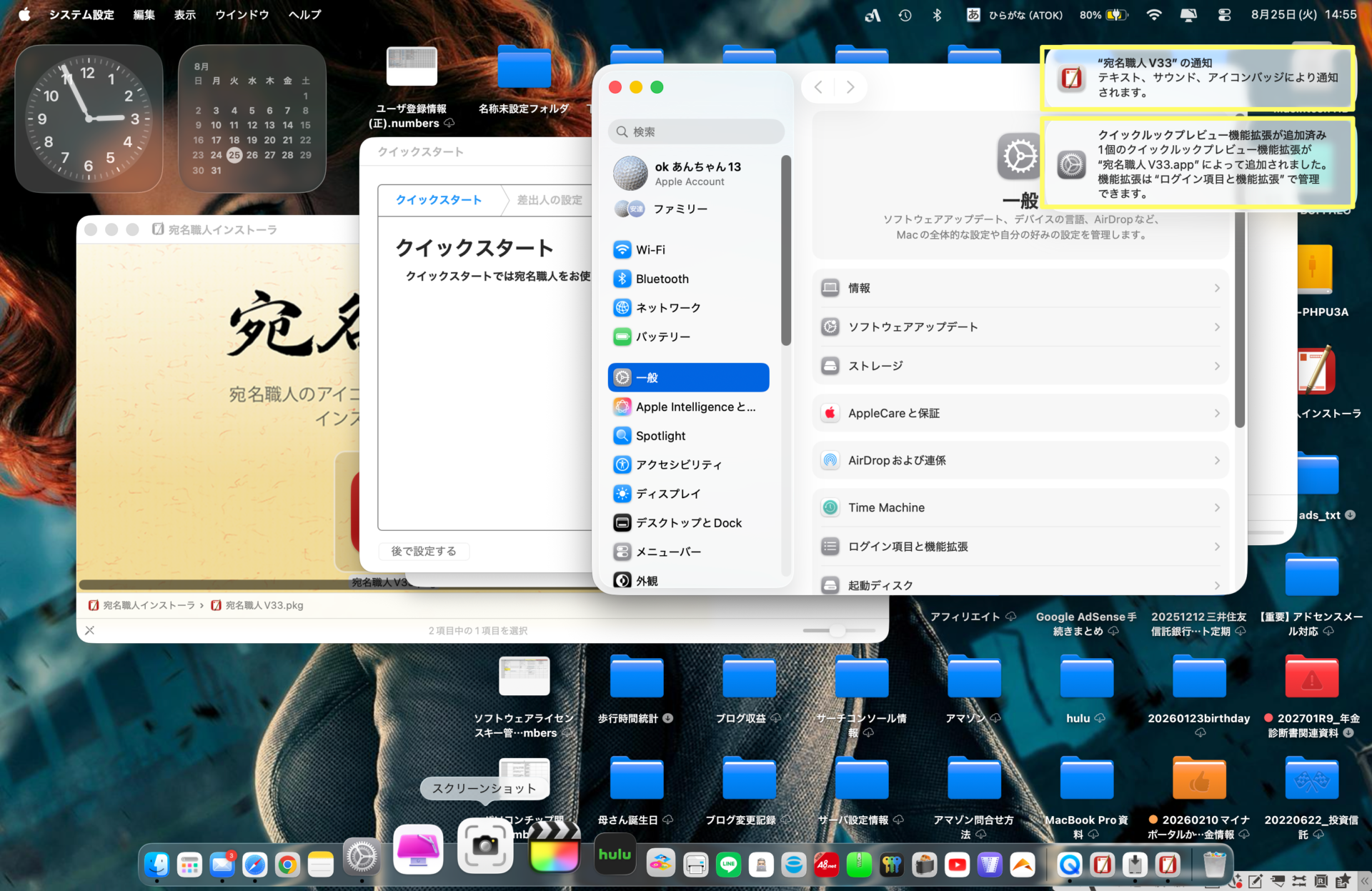
Task: Open Apple Intelligence in the sidebar
Action: (688, 407)
